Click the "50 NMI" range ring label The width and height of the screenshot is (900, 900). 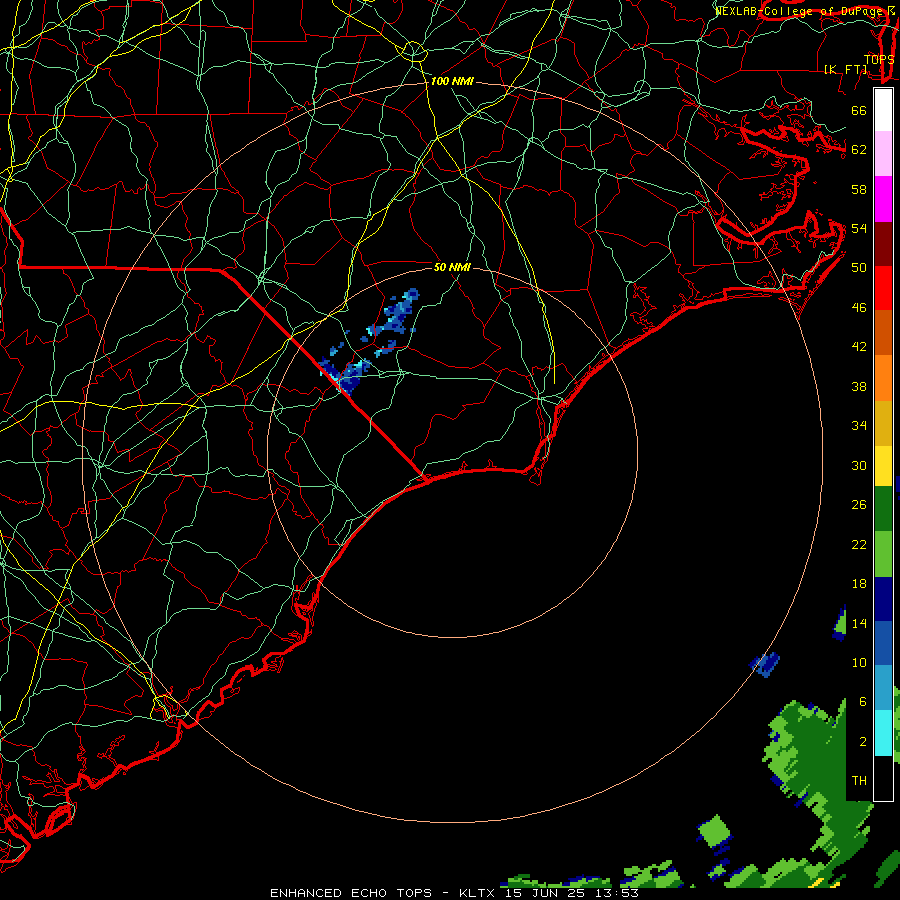pos(452,267)
